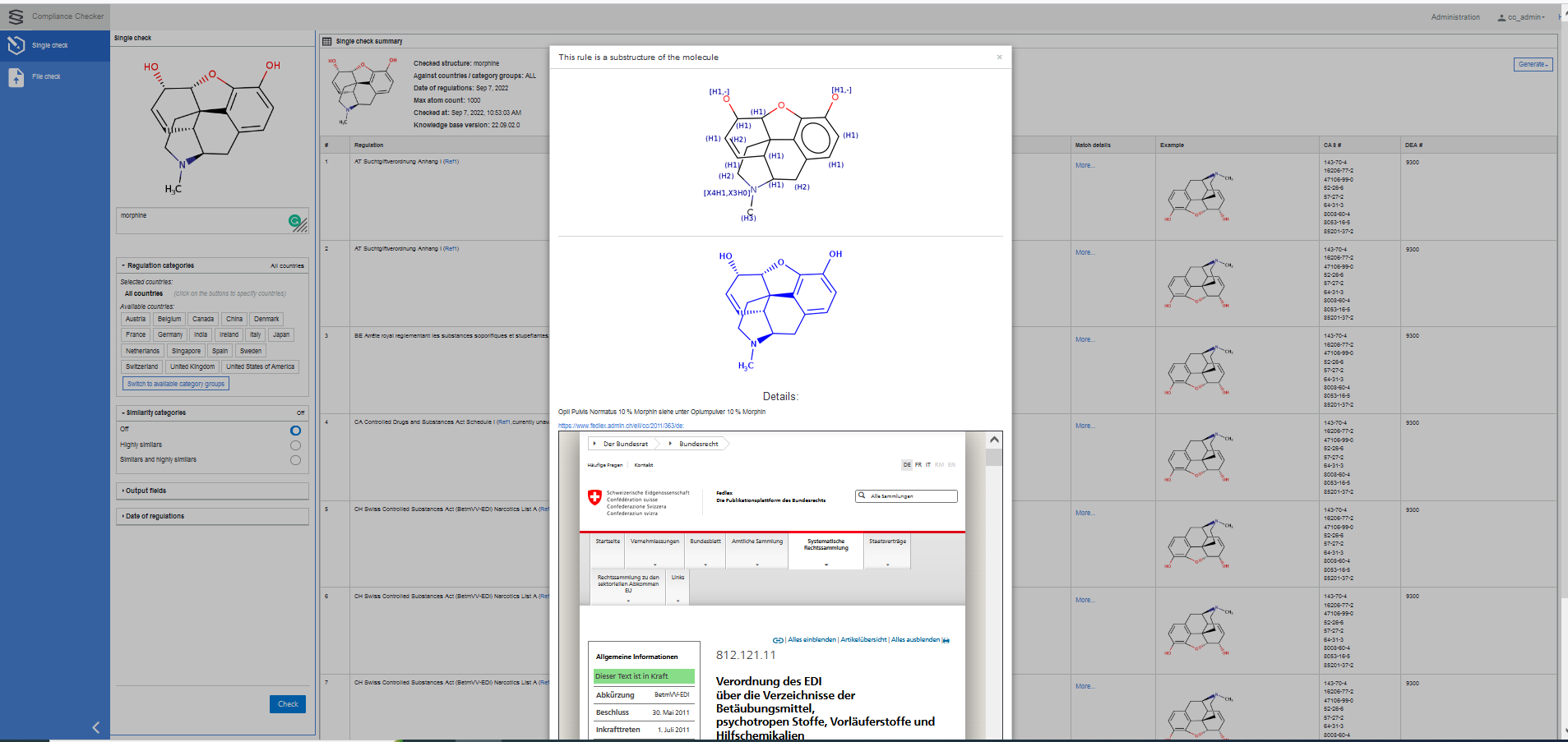Select the Off similarity radio button
This screenshot has width=1568, height=742.
295,431
